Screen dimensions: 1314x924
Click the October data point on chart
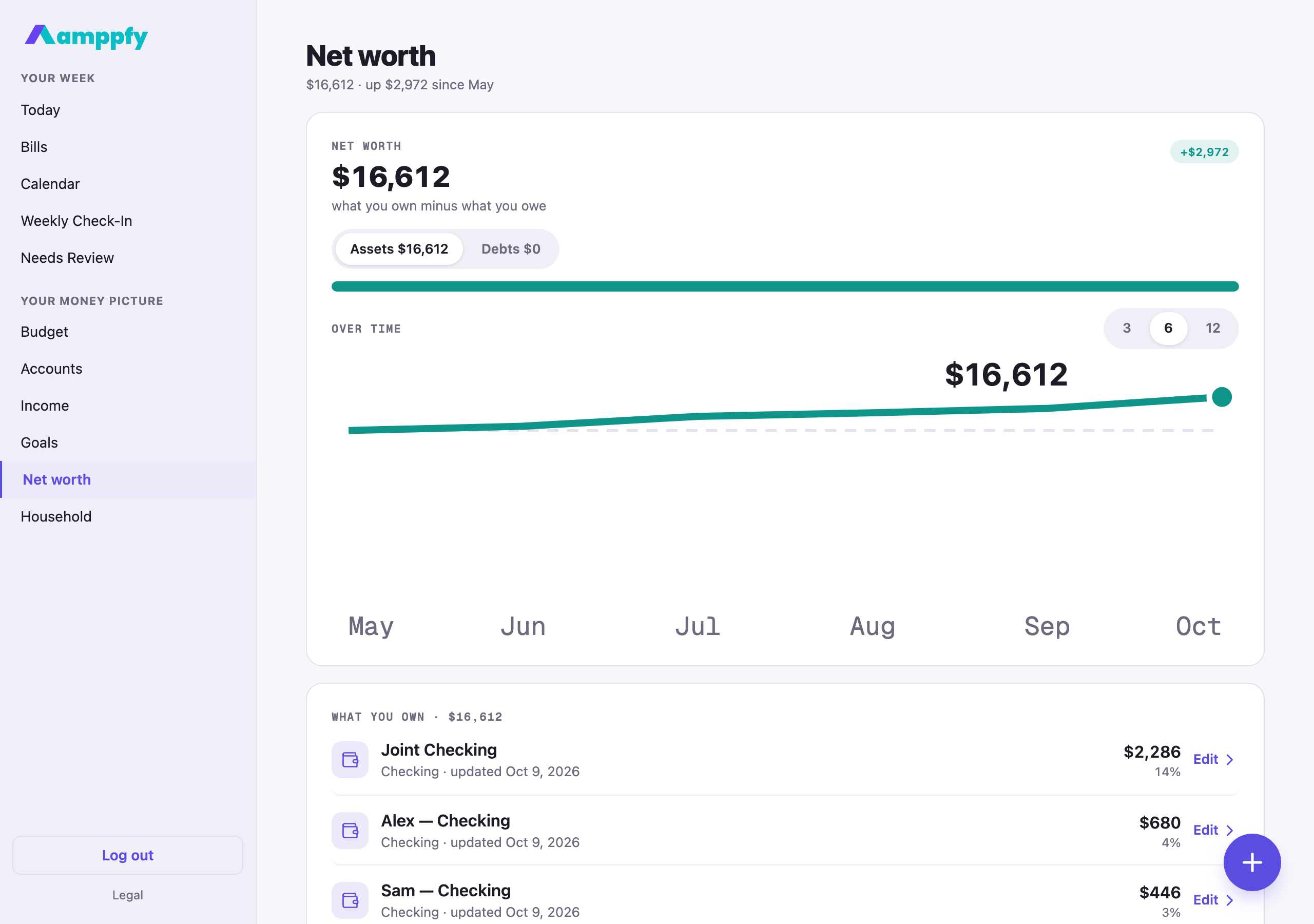[x=1222, y=397]
